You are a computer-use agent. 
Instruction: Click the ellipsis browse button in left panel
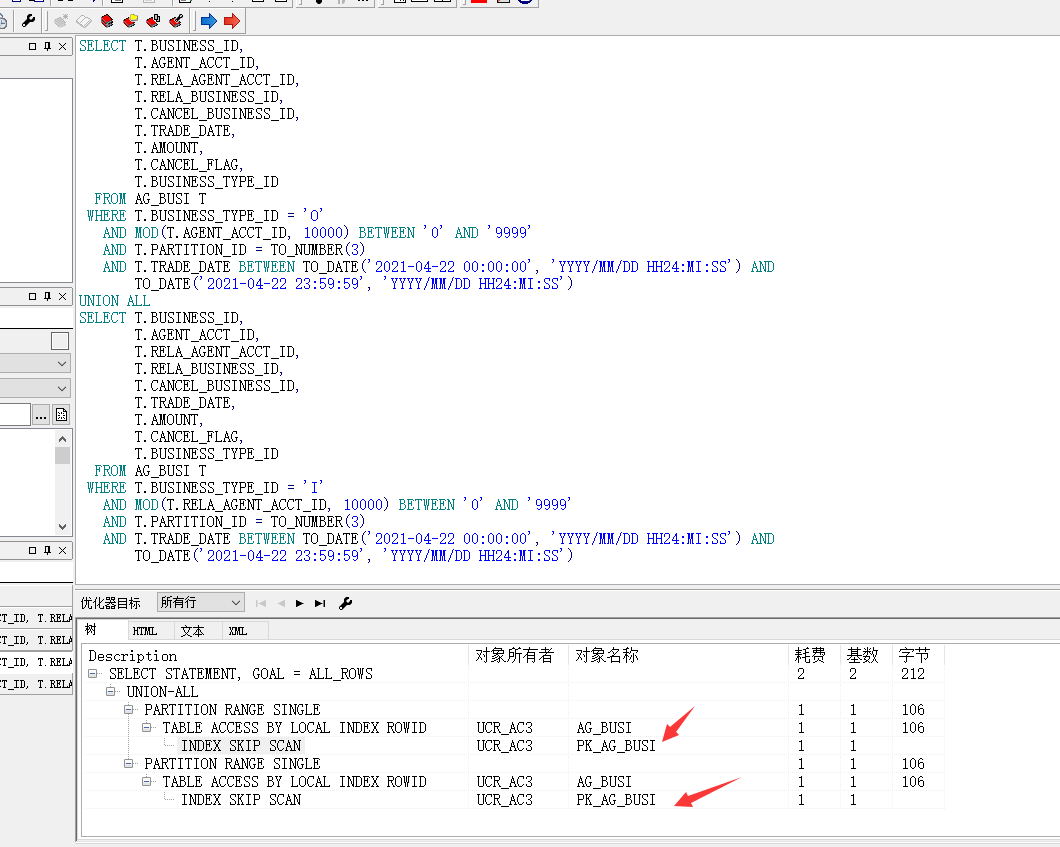(41, 414)
